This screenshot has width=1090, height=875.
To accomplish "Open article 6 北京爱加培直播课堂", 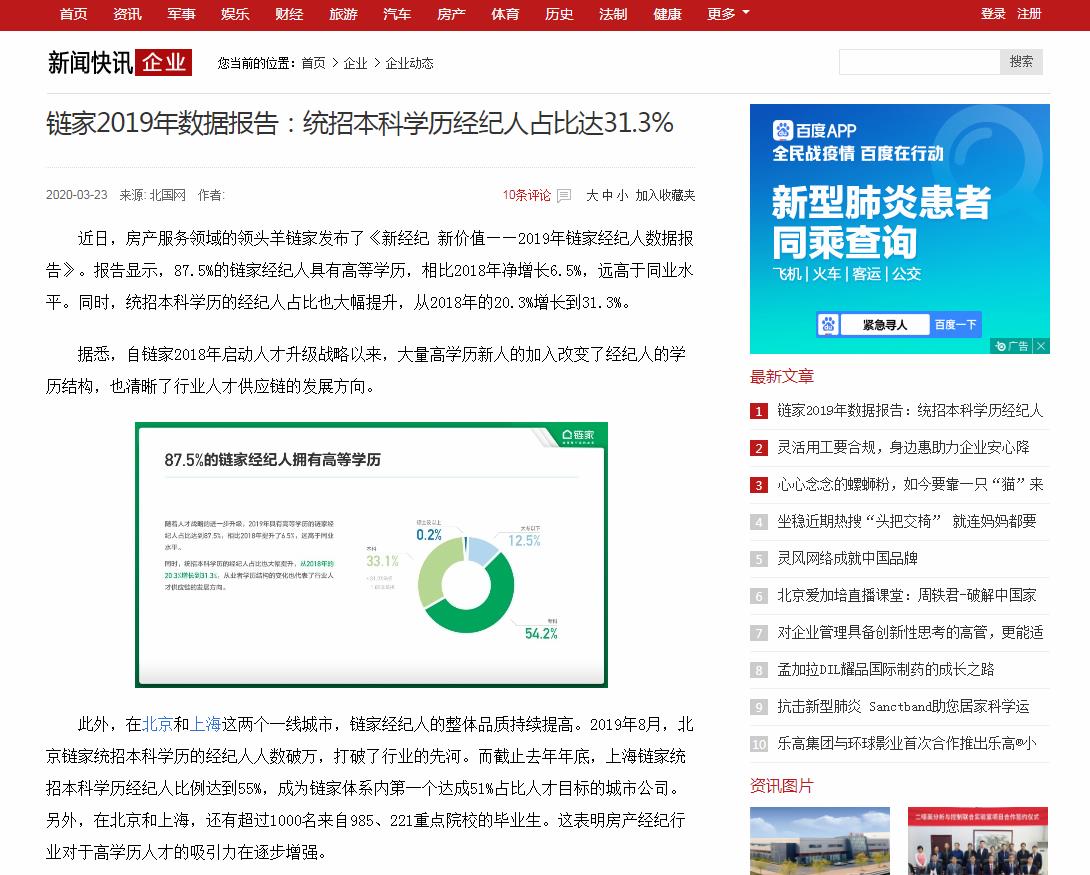I will (x=906, y=596).
